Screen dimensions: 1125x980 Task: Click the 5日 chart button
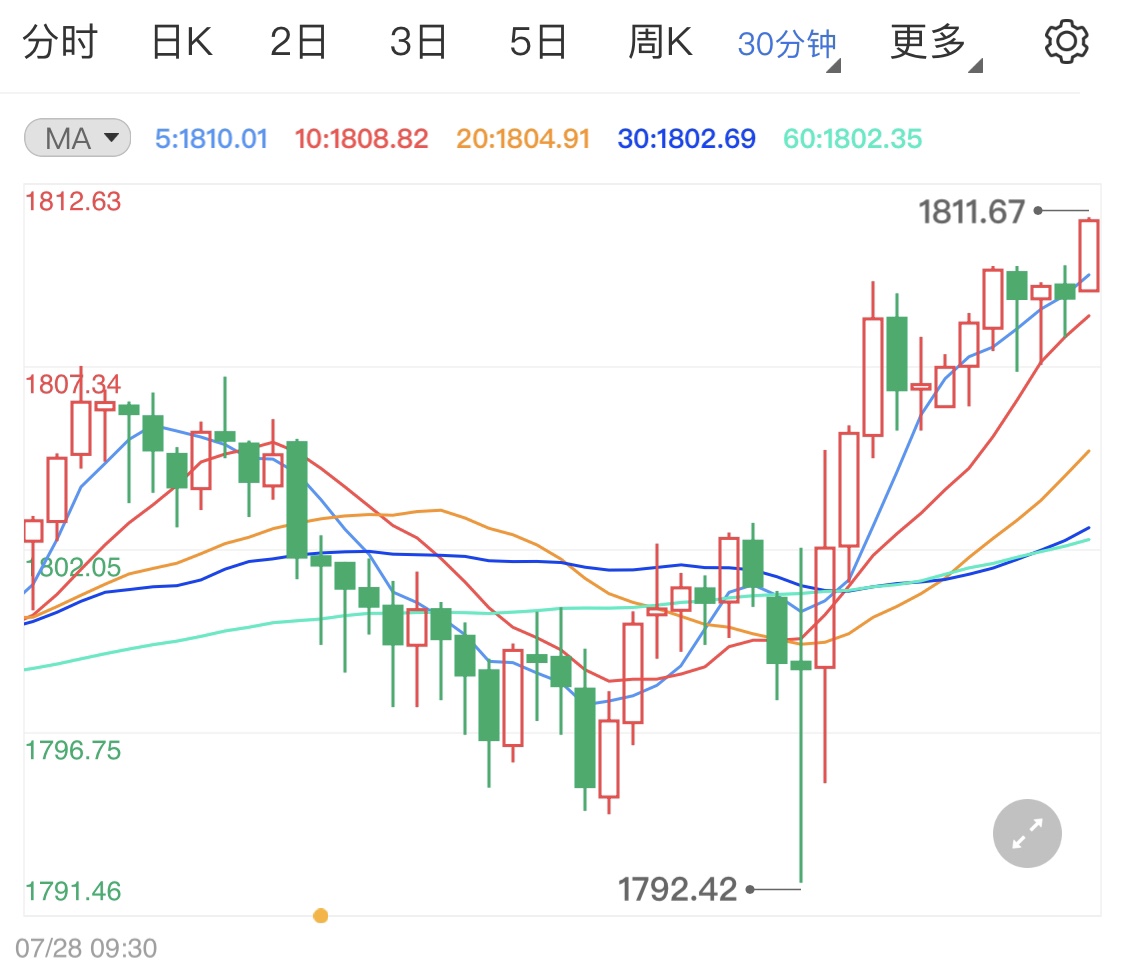click(x=539, y=40)
